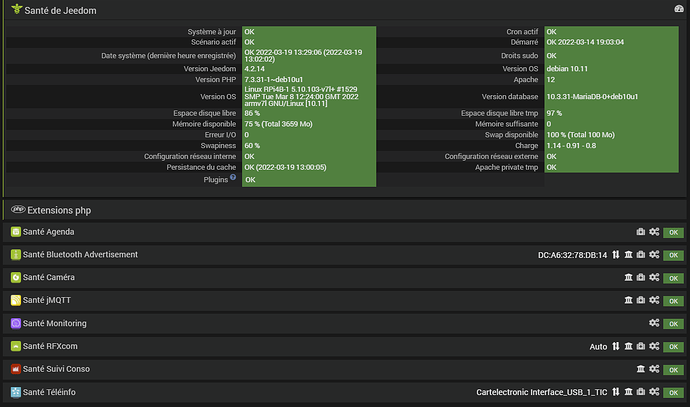Click the OK status for Santé Agenda
The image size is (690, 407).
pos(673,232)
